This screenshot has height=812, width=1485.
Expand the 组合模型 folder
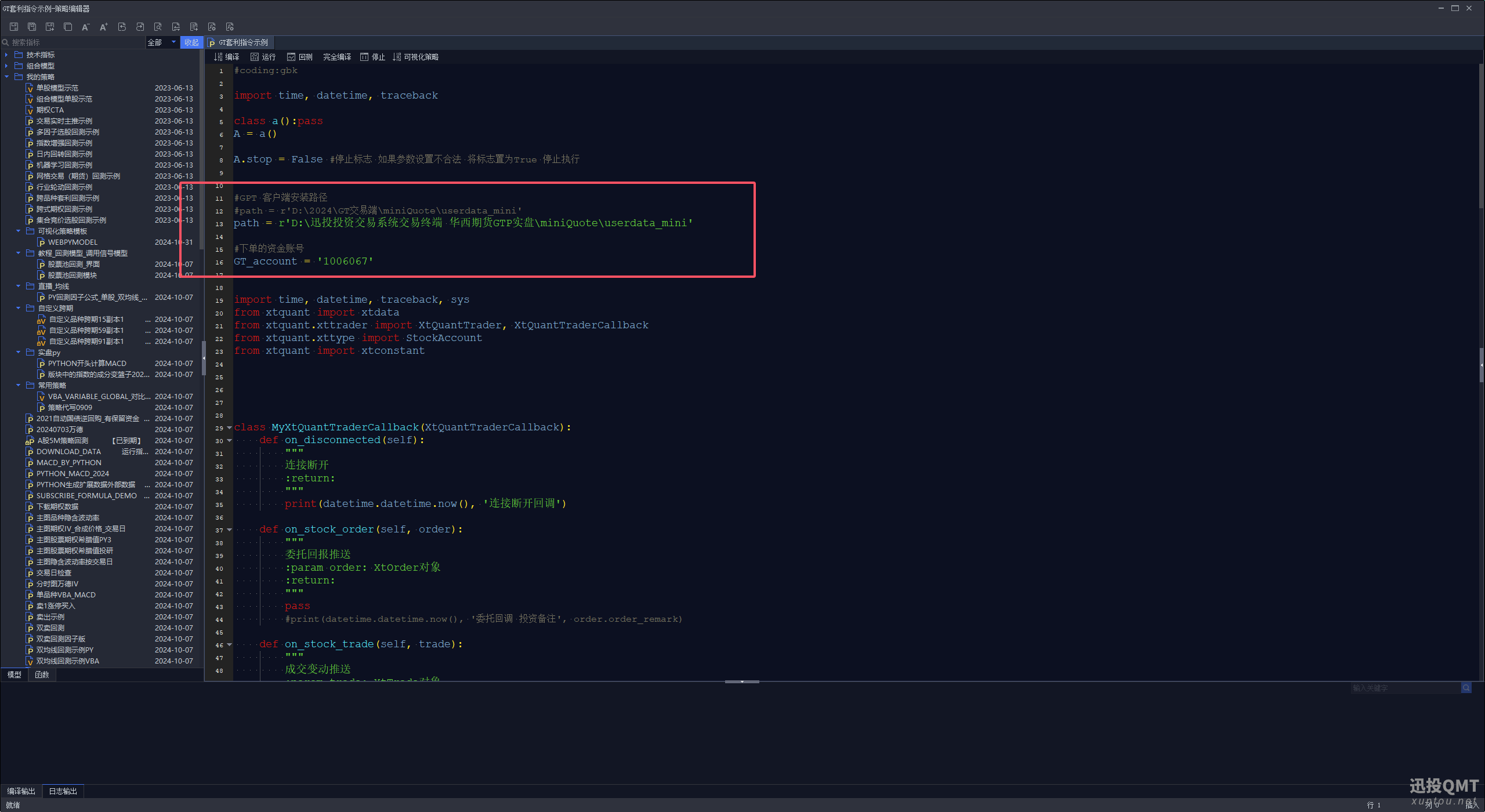pos(6,66)
